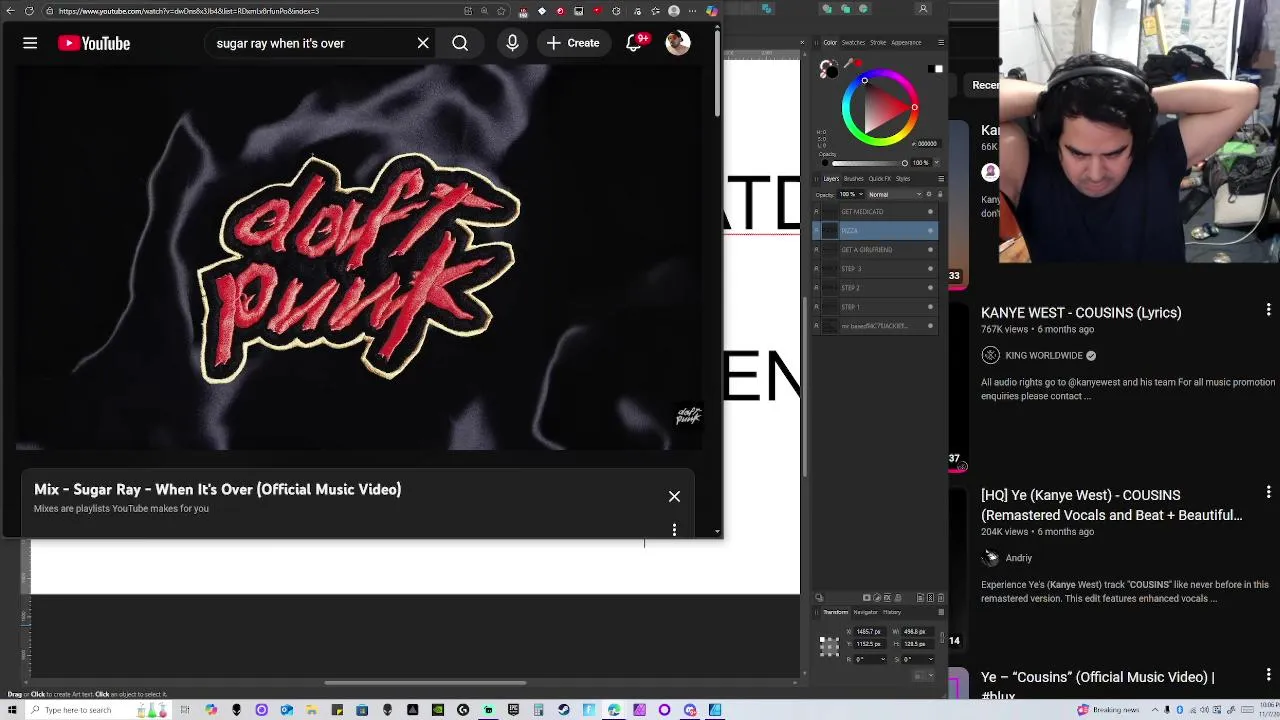Switch to the Color panel tab
1280x720 pixels.
(830, 43)
